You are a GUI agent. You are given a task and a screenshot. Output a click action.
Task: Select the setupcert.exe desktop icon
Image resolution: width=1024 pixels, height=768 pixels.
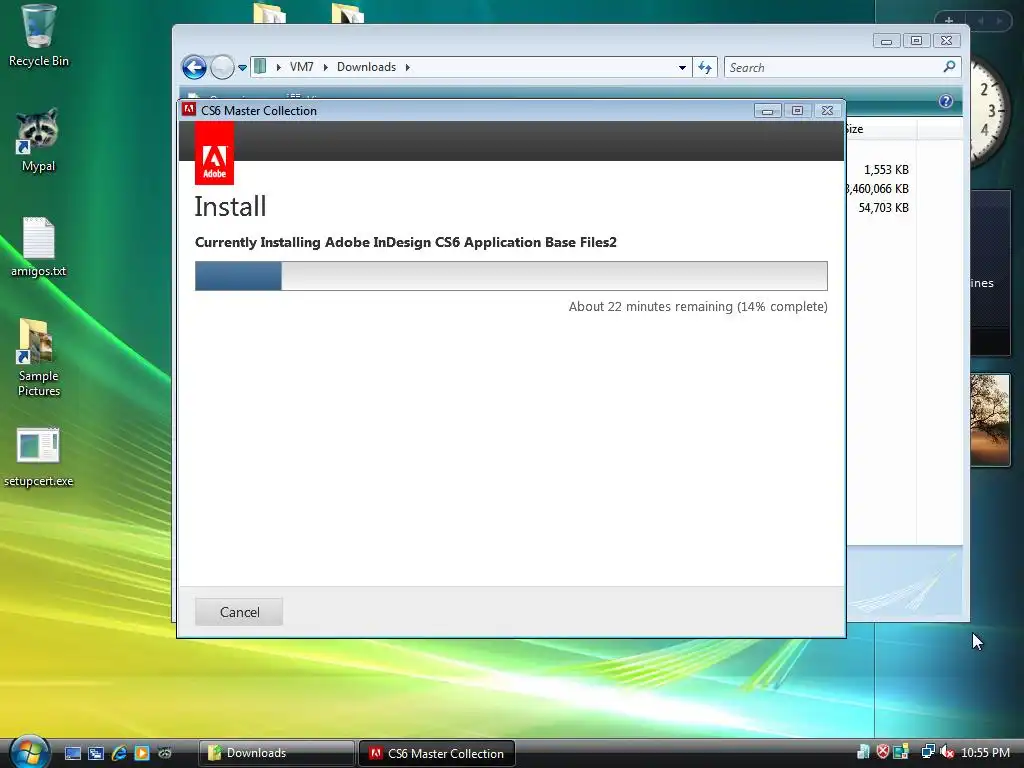pos(38,457)
